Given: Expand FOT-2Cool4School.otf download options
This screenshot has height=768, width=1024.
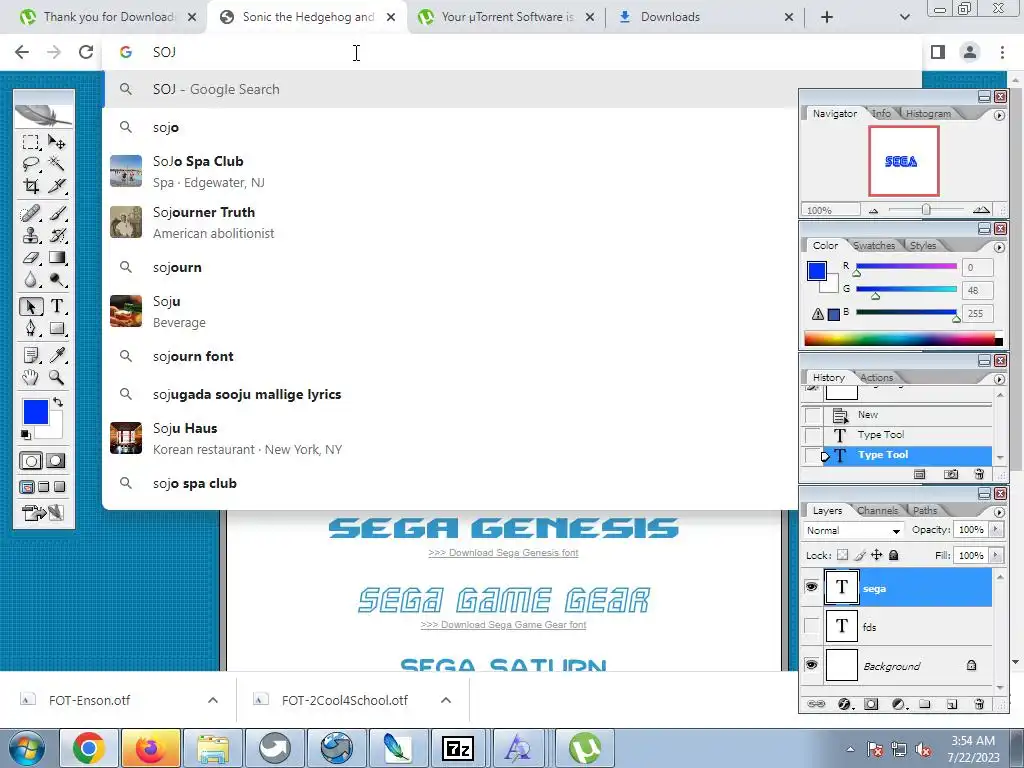Looking at the screenshot, I should (446, 700).
